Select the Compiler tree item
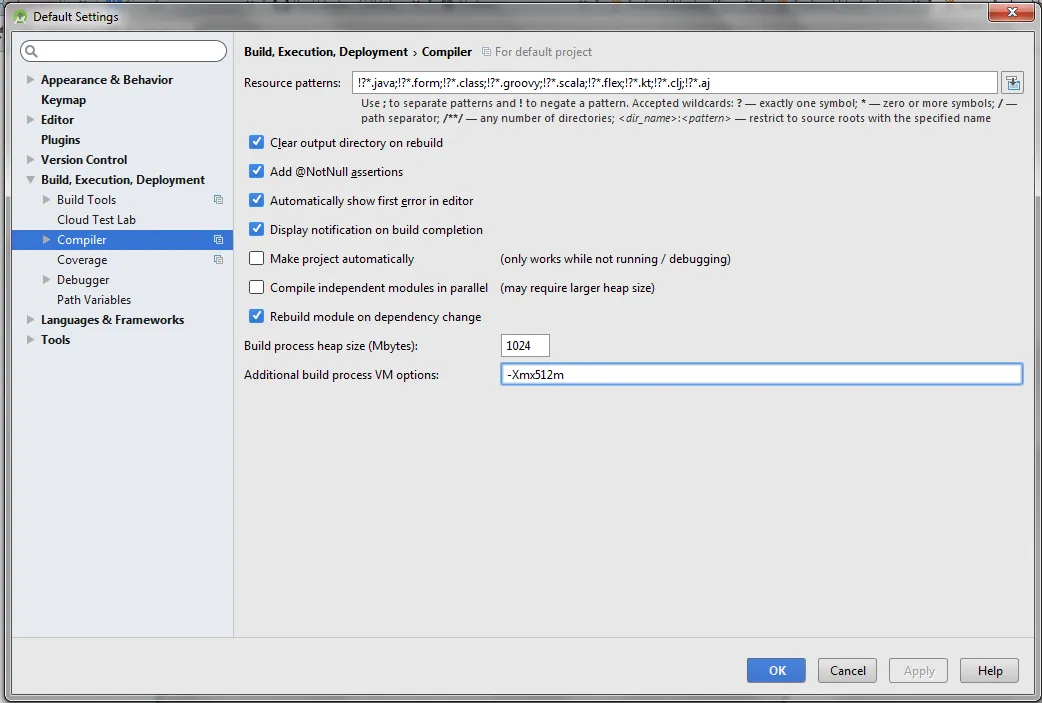Viewport: 1042px width, 703px height. (122, 240)
